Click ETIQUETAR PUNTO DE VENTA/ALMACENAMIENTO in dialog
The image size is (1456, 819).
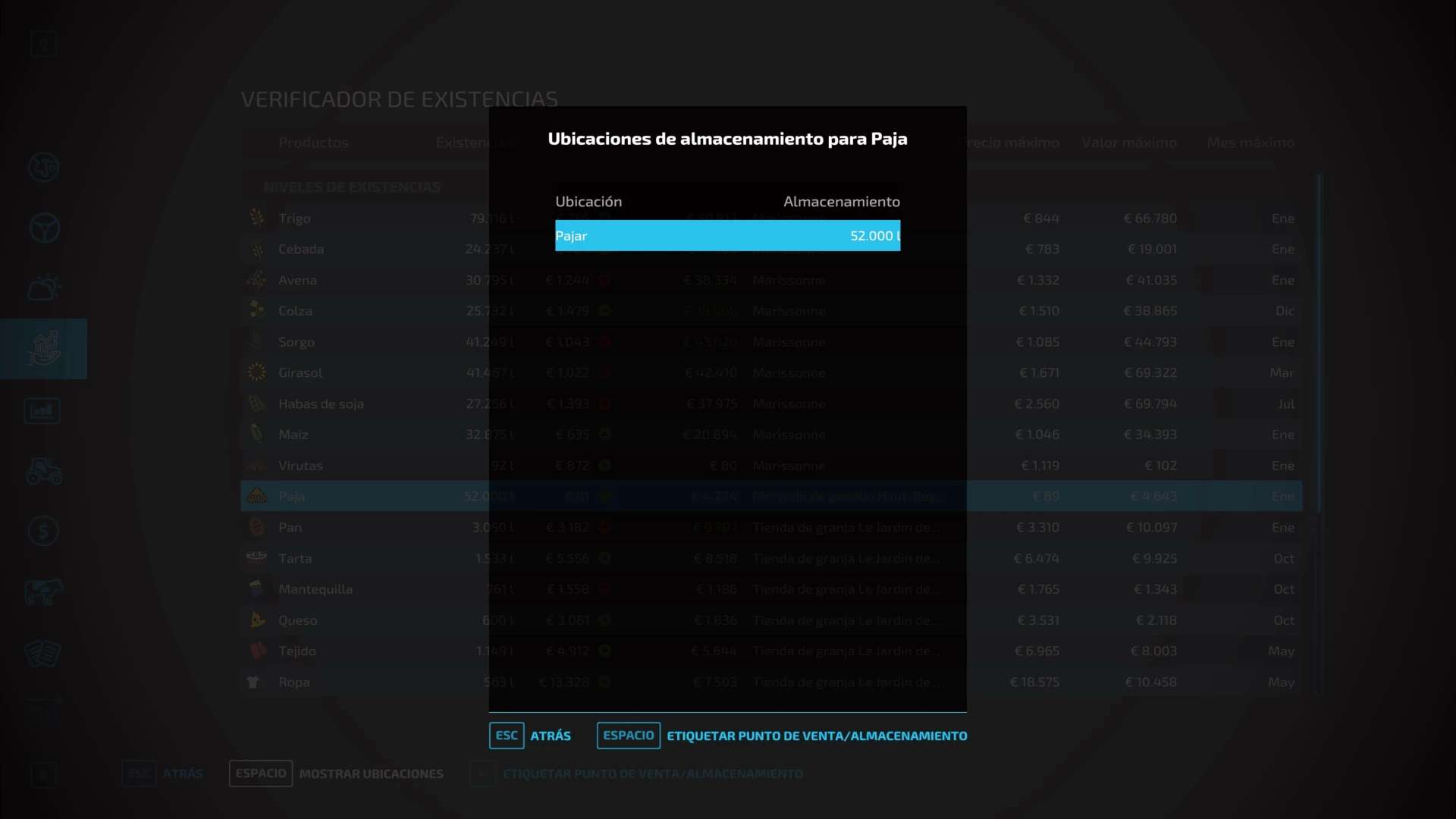[x=816, y=736]
